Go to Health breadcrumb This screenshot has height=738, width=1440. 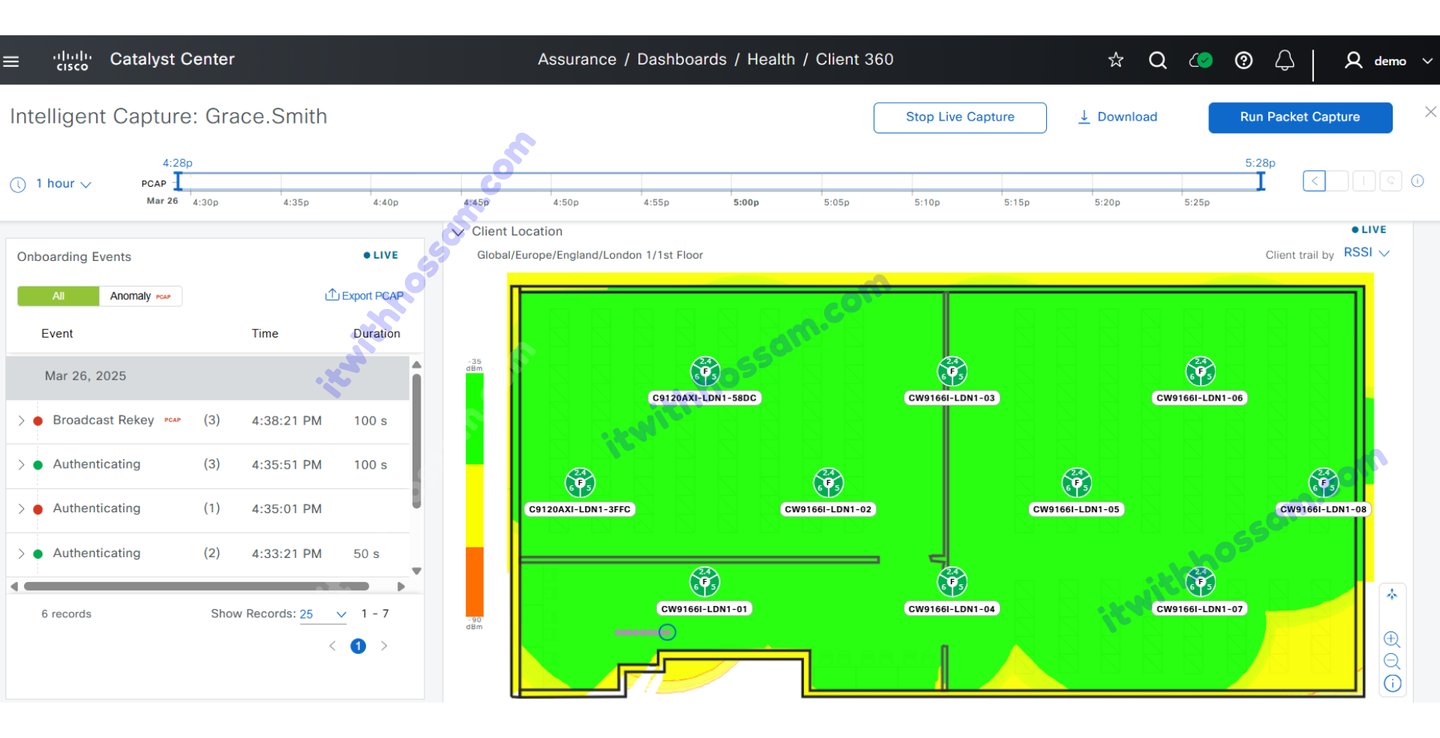click(771, 60)
